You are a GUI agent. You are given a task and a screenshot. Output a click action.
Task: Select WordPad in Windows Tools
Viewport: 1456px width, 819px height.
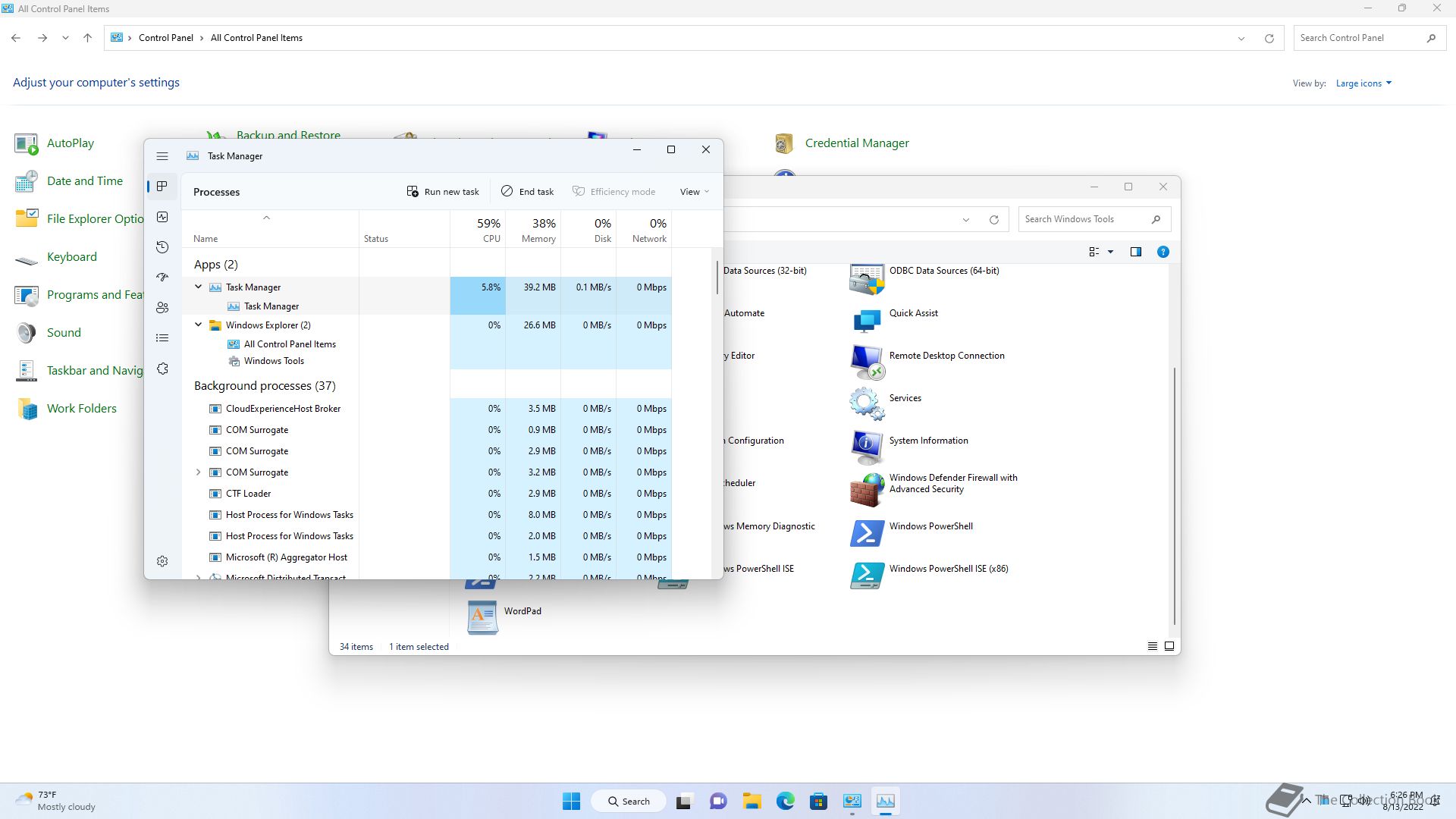(504, 617)
